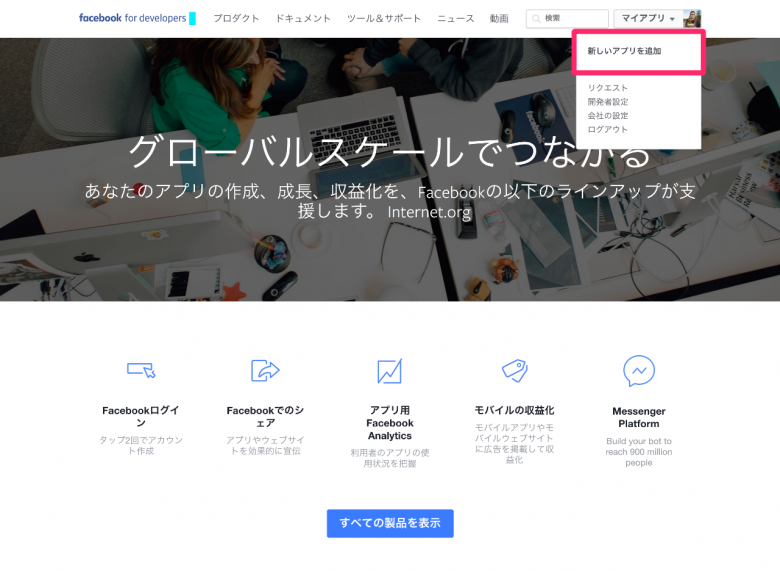This screenshot has width=780, height=571.
Task: Open the Facebookログイン product title
Action: 141,416
